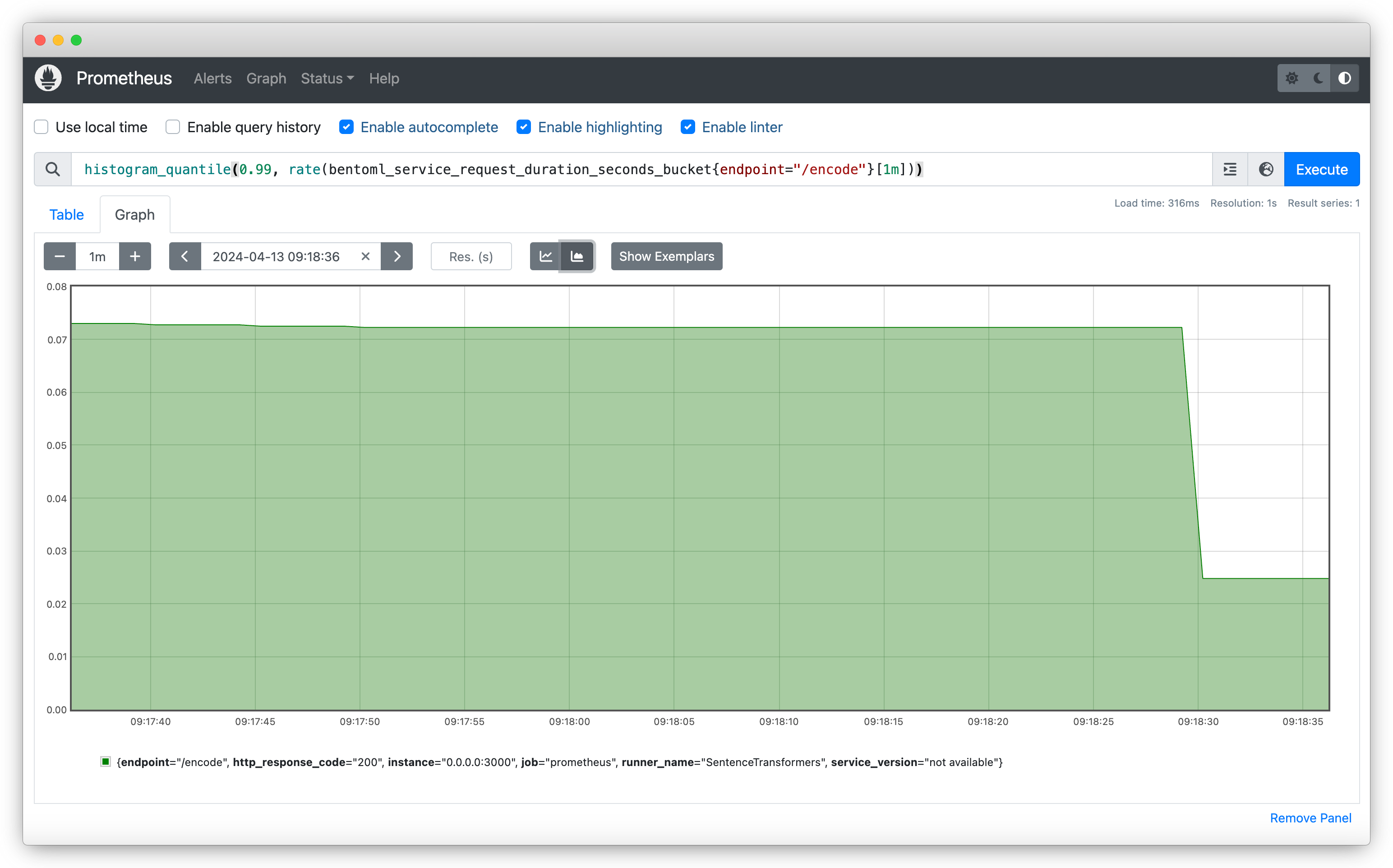Image resolution: width=1393 pixels, height=868 pixels.
Task: Select browser-preferred theme contrast icon
Action: click(x=1345, y=78)
